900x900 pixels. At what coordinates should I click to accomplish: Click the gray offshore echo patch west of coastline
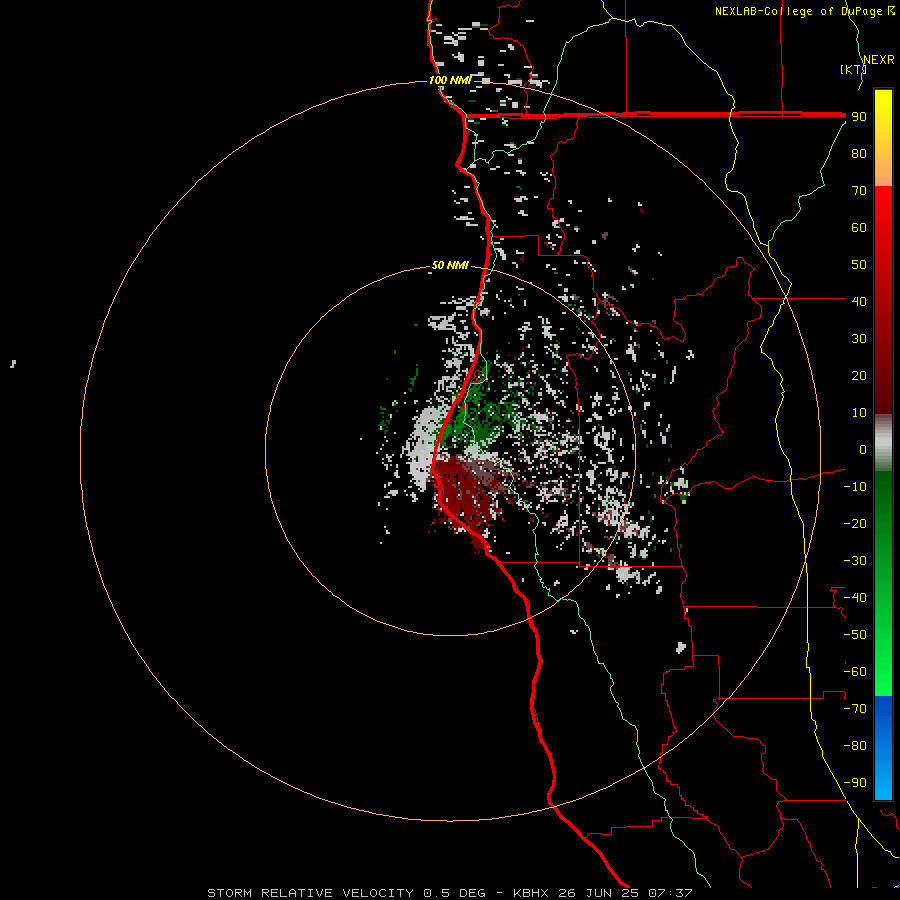click(424, 445)
